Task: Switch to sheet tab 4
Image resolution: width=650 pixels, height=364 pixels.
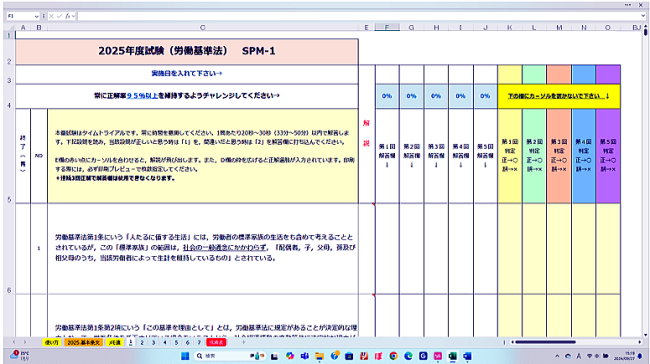Action: (x=165, y=342)
